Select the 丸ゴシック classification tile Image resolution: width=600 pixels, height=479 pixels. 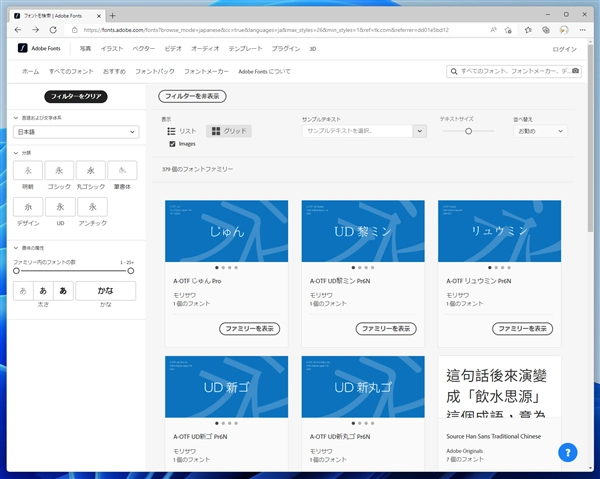pos(91,170)
